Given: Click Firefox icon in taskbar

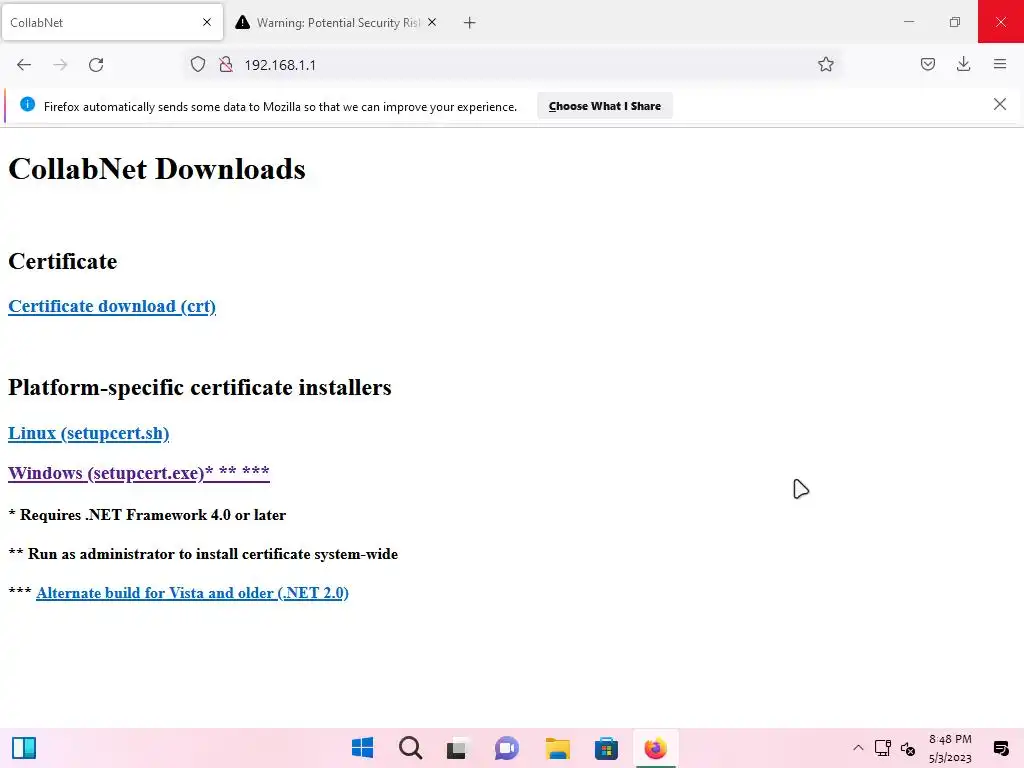Looking at the screenshot, I should point(655,748).
